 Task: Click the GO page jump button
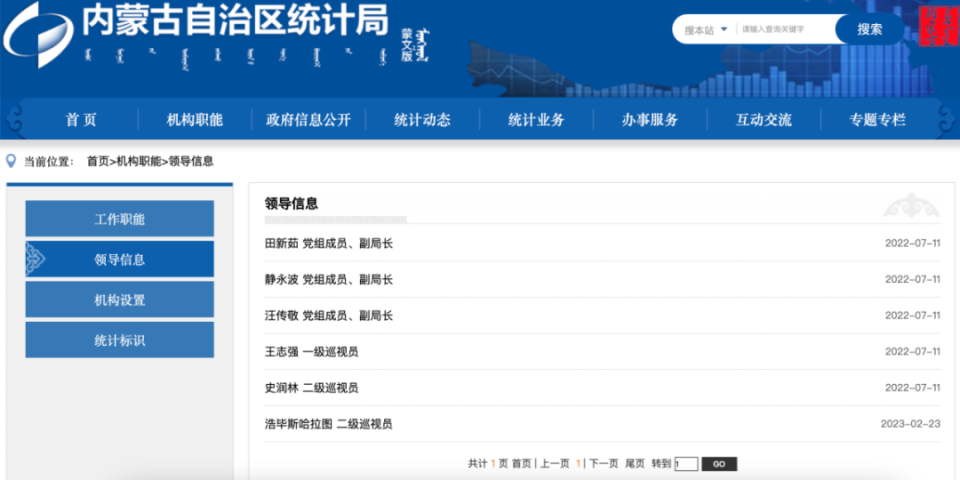[719, 464]
